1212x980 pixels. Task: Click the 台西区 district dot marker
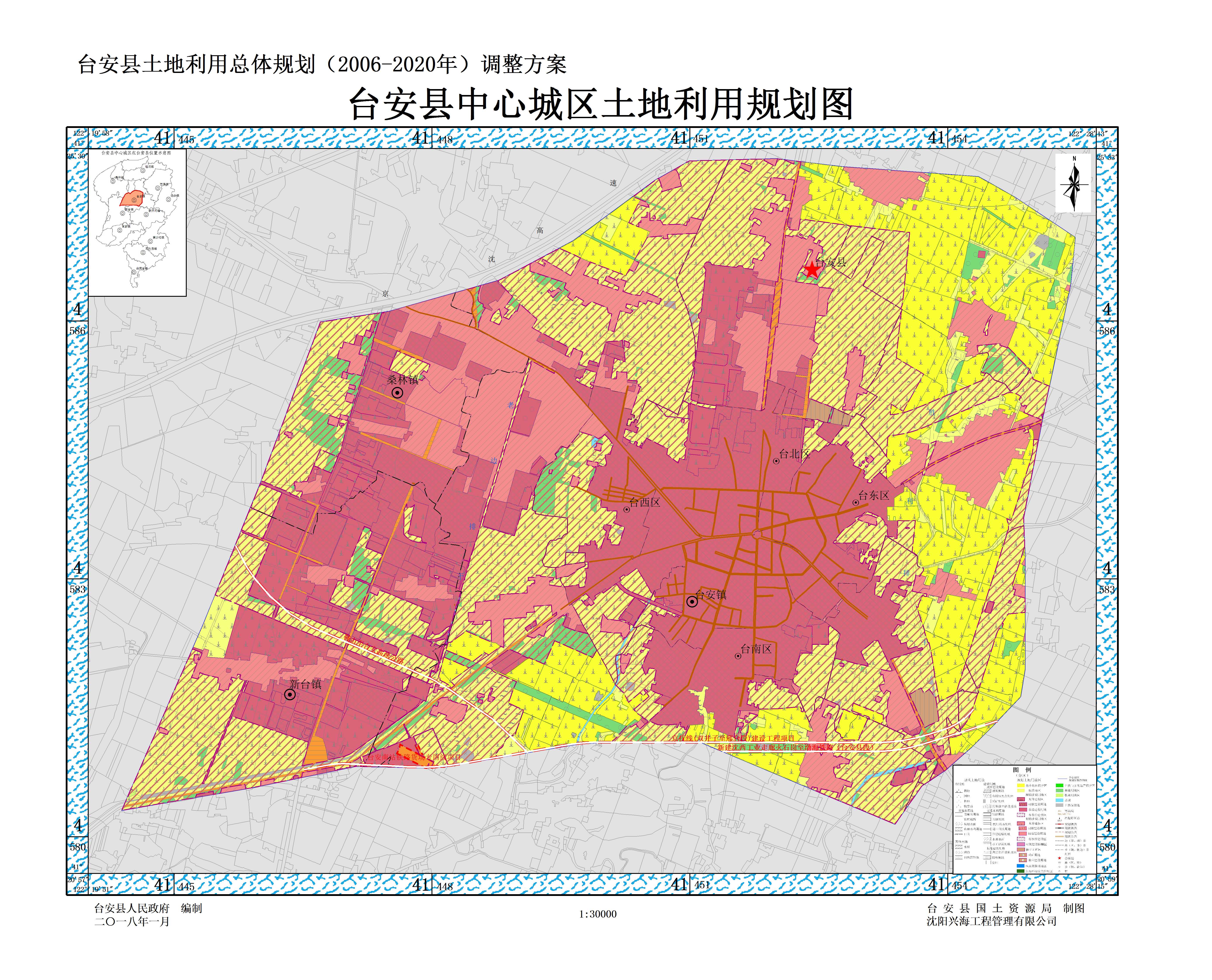[x=627, y=510]
